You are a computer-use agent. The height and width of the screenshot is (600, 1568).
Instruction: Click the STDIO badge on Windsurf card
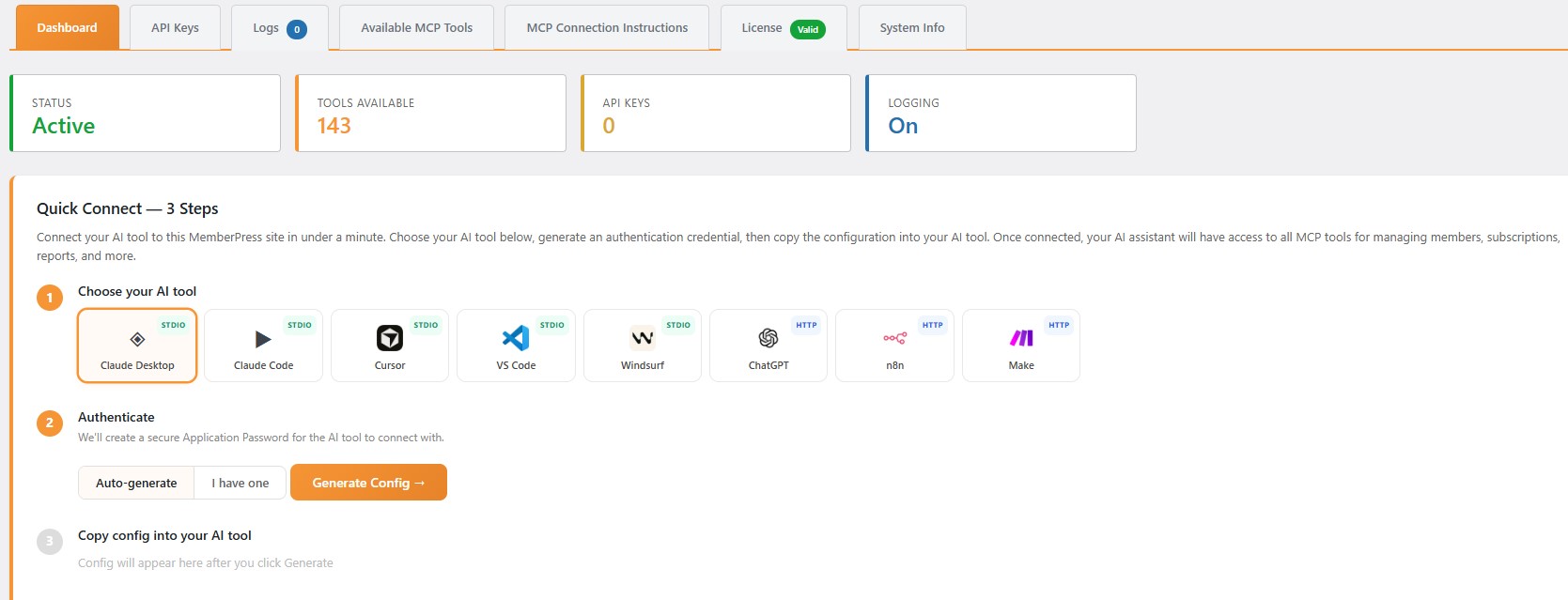point(678,325)
